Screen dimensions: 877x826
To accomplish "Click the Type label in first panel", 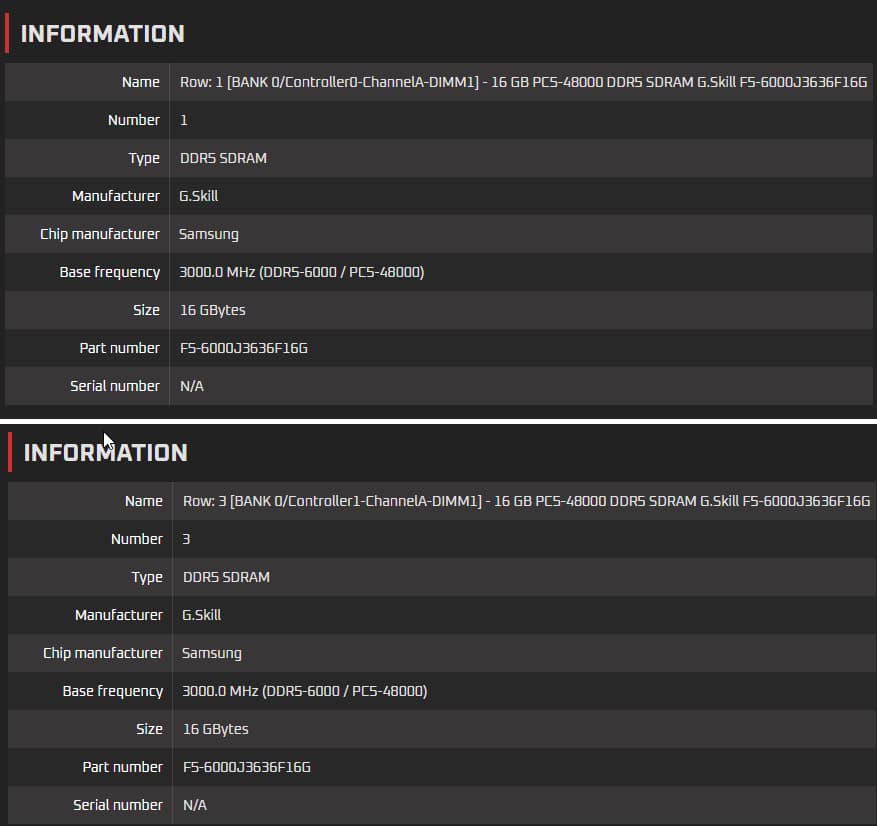I will click(144, 158).
